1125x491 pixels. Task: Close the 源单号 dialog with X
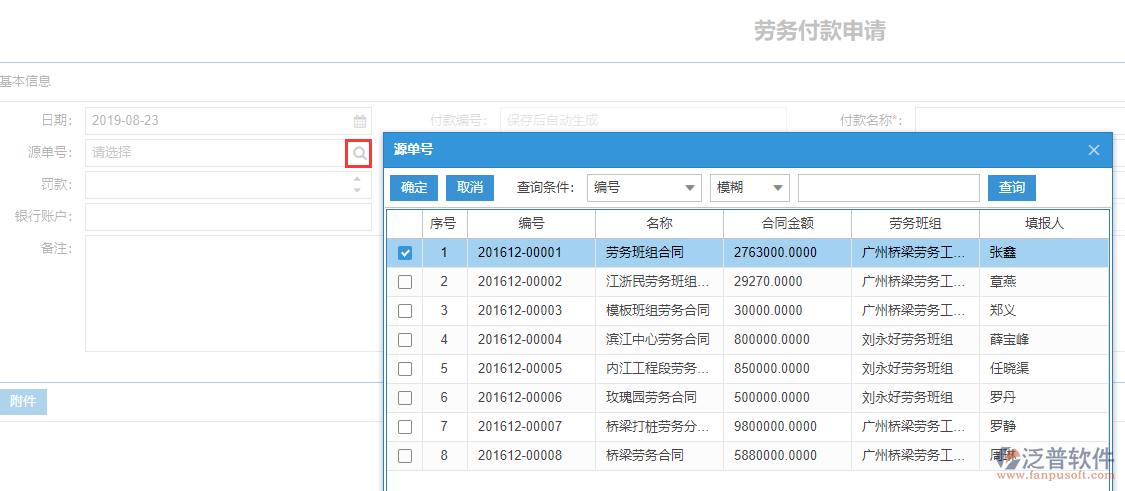1093,150
